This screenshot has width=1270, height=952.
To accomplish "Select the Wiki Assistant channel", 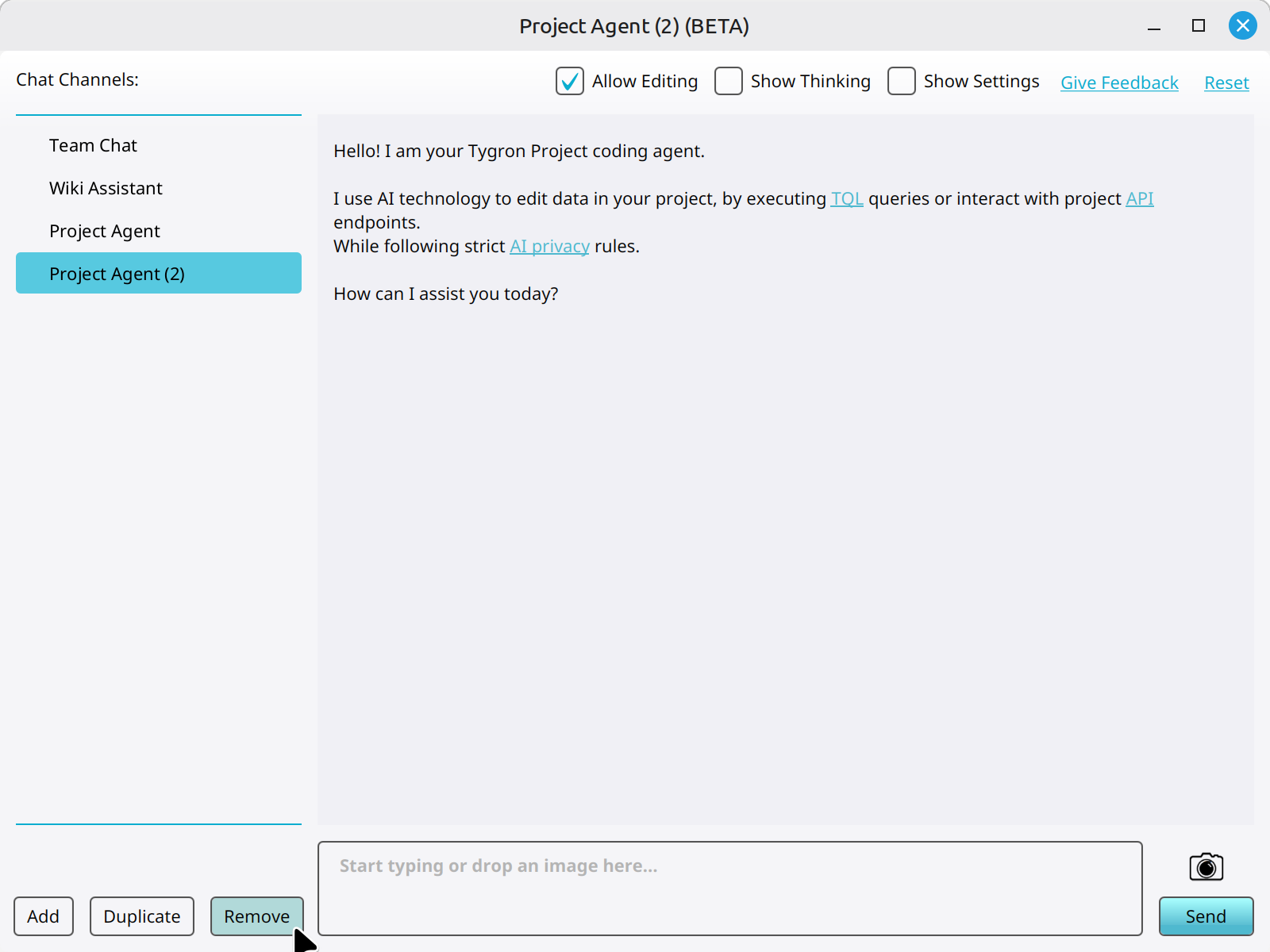I will point(159,188).
